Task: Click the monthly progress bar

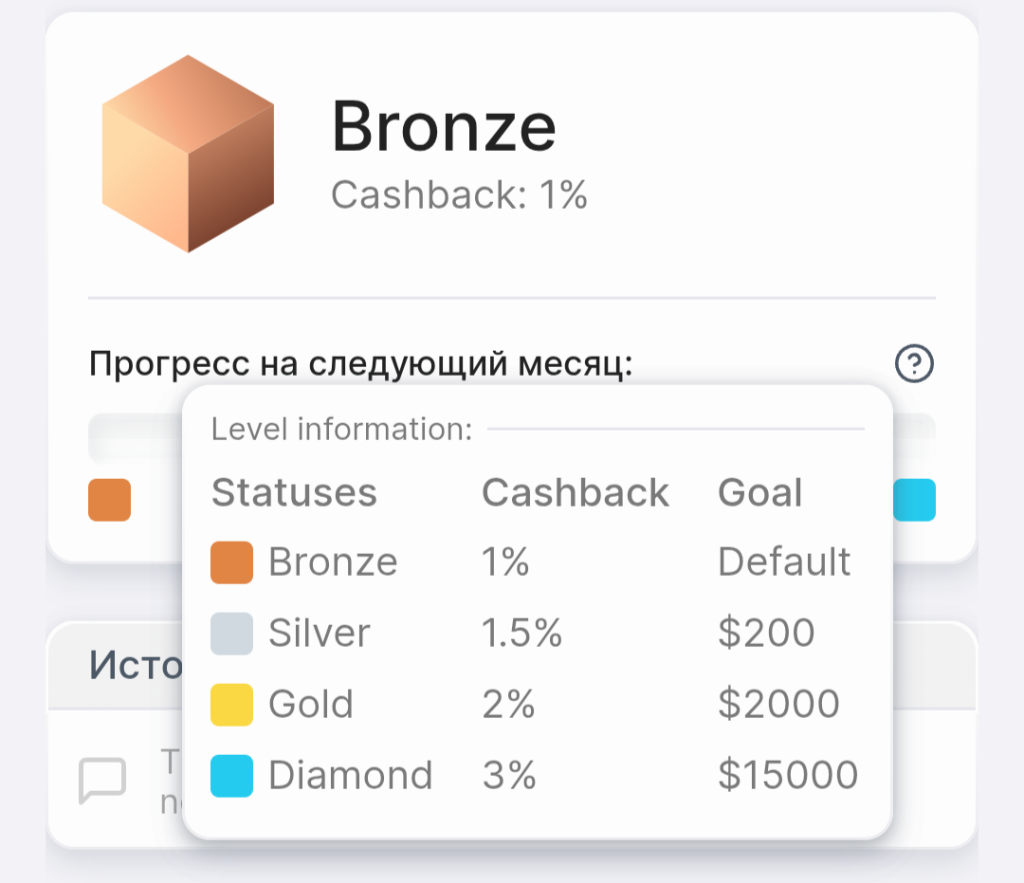Action: click(x=512, y=436)
